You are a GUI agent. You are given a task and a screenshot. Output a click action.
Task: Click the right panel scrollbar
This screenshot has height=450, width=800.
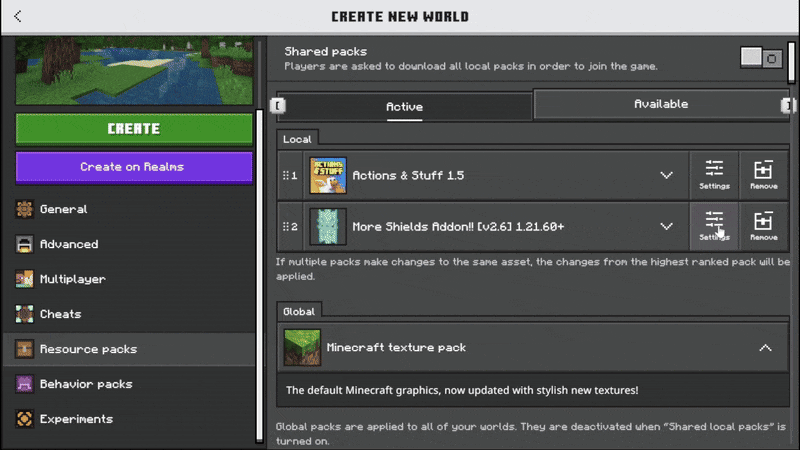pos(791,62)
